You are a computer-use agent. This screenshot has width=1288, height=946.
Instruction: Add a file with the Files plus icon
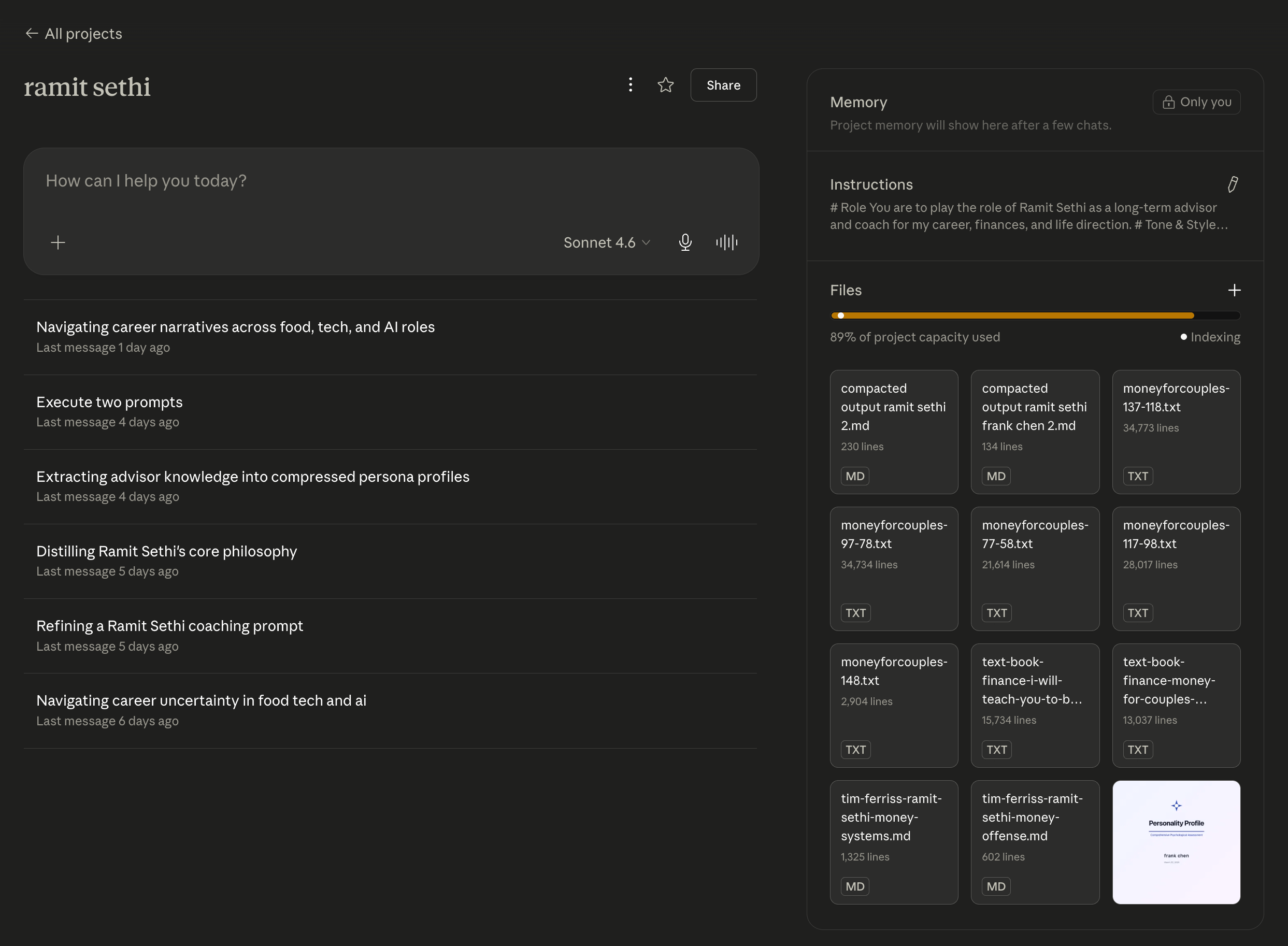[1234, 290]
